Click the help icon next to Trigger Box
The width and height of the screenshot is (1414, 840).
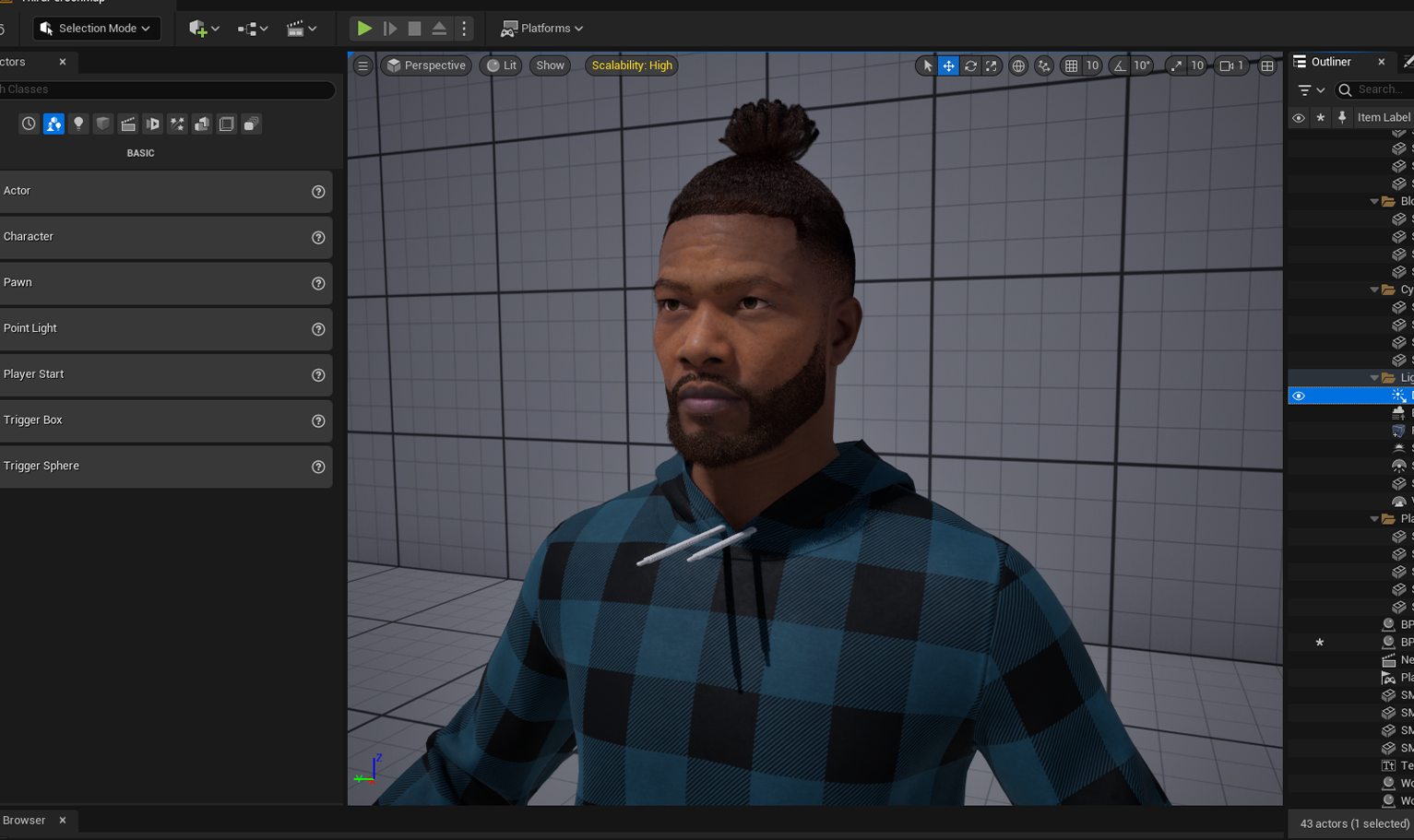[318, 421]
